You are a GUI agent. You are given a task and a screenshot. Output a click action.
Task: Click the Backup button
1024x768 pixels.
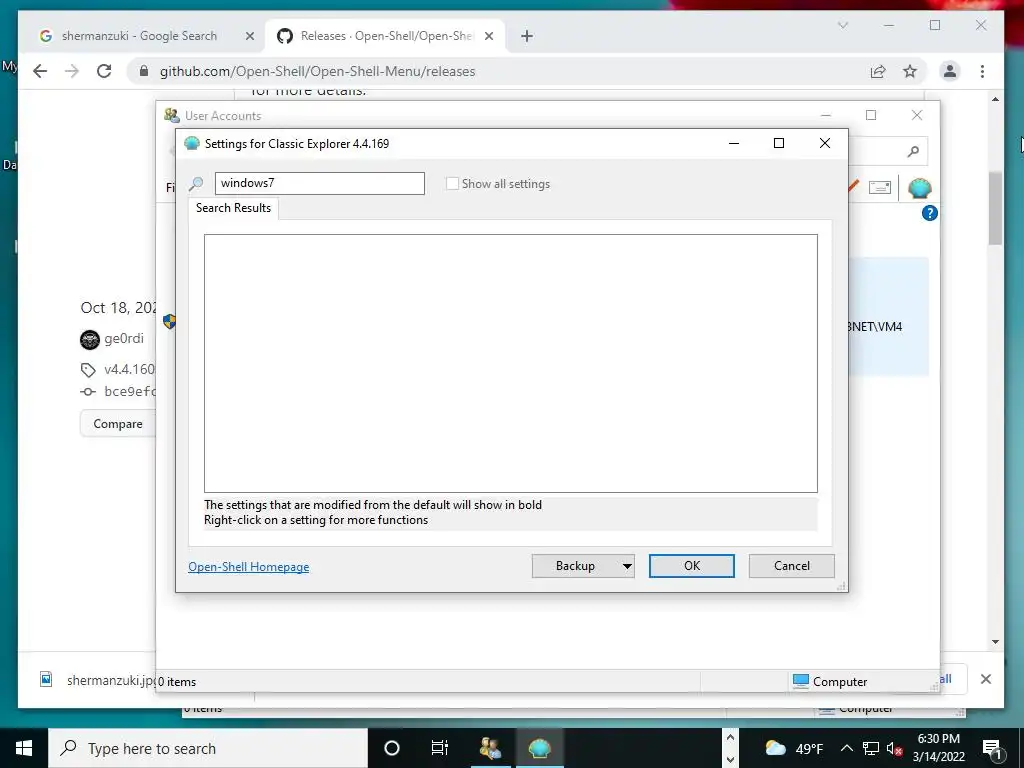575,566
